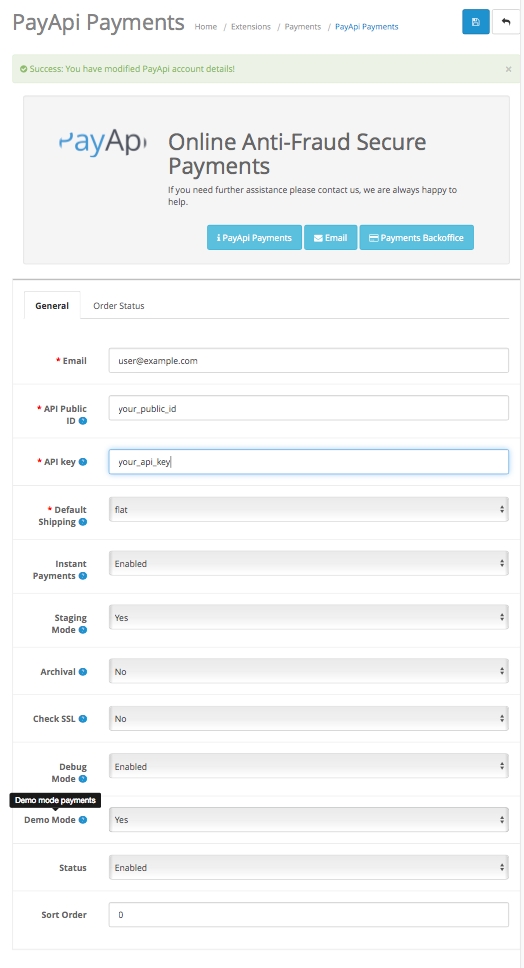
Task: Click the back arrow icon button
Action: (x=506, y=22)
